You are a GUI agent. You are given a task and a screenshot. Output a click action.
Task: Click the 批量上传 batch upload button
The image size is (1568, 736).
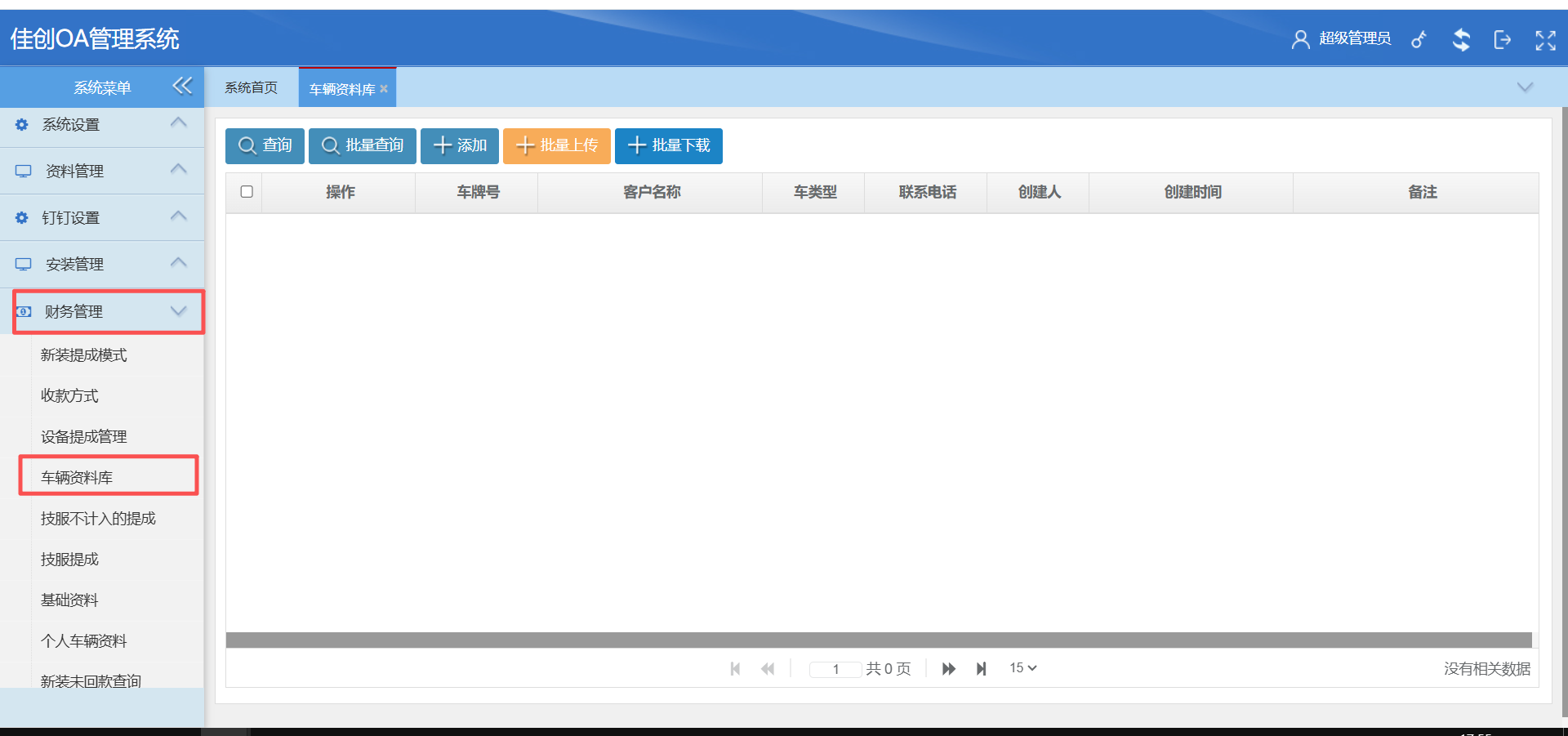(x=556, y=145)
